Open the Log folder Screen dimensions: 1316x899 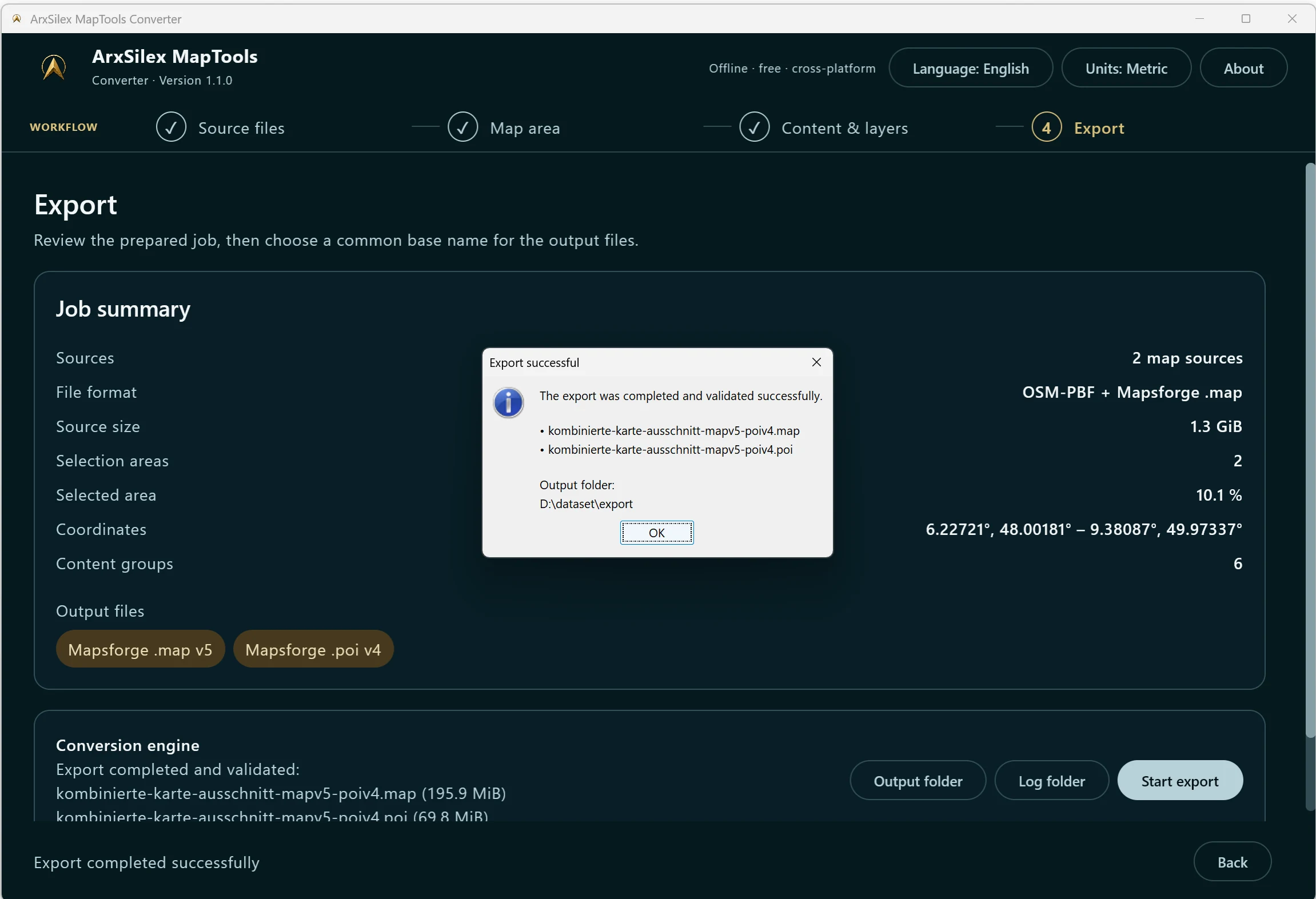[1051, 781]
